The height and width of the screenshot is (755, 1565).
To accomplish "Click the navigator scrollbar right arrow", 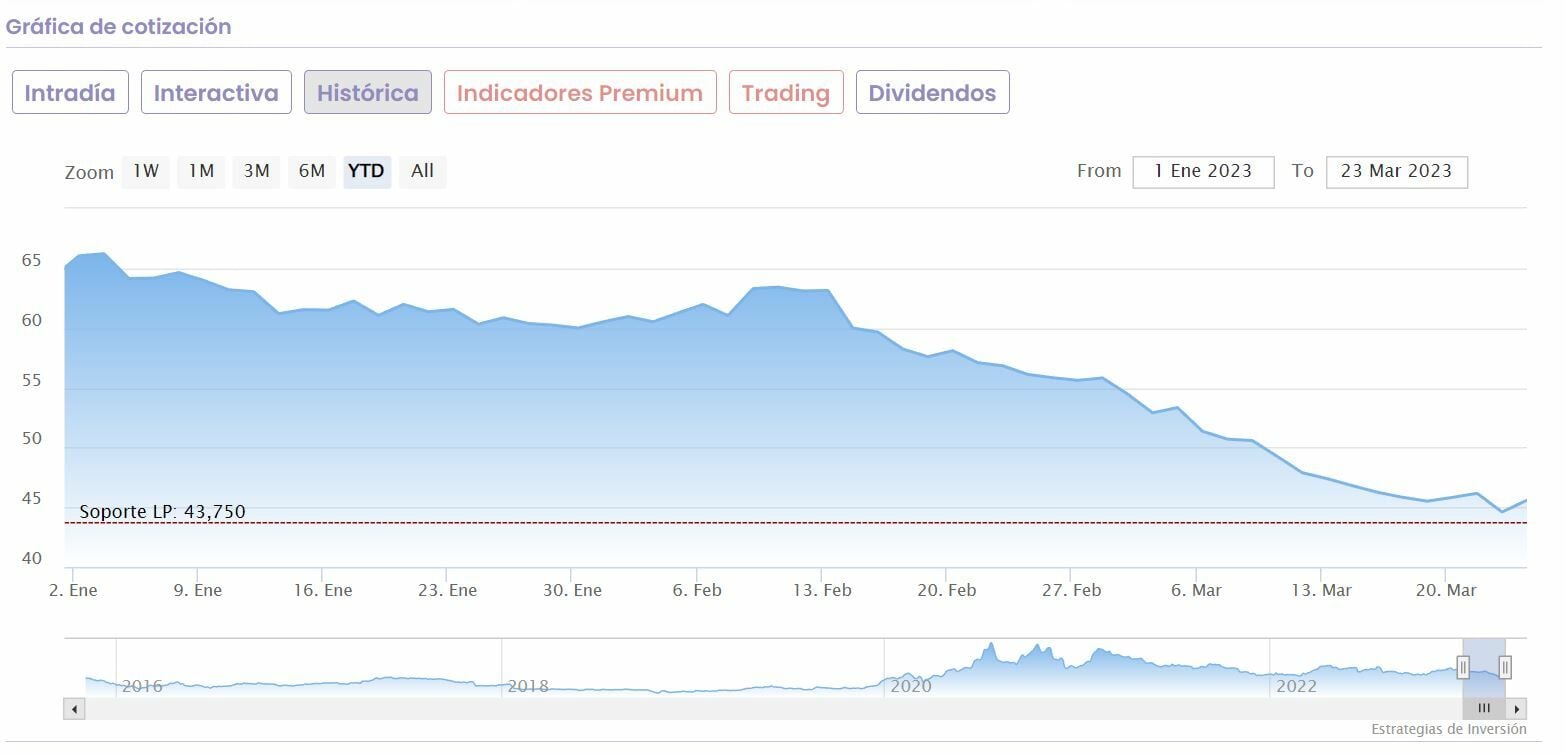I will pos(1517,709).
